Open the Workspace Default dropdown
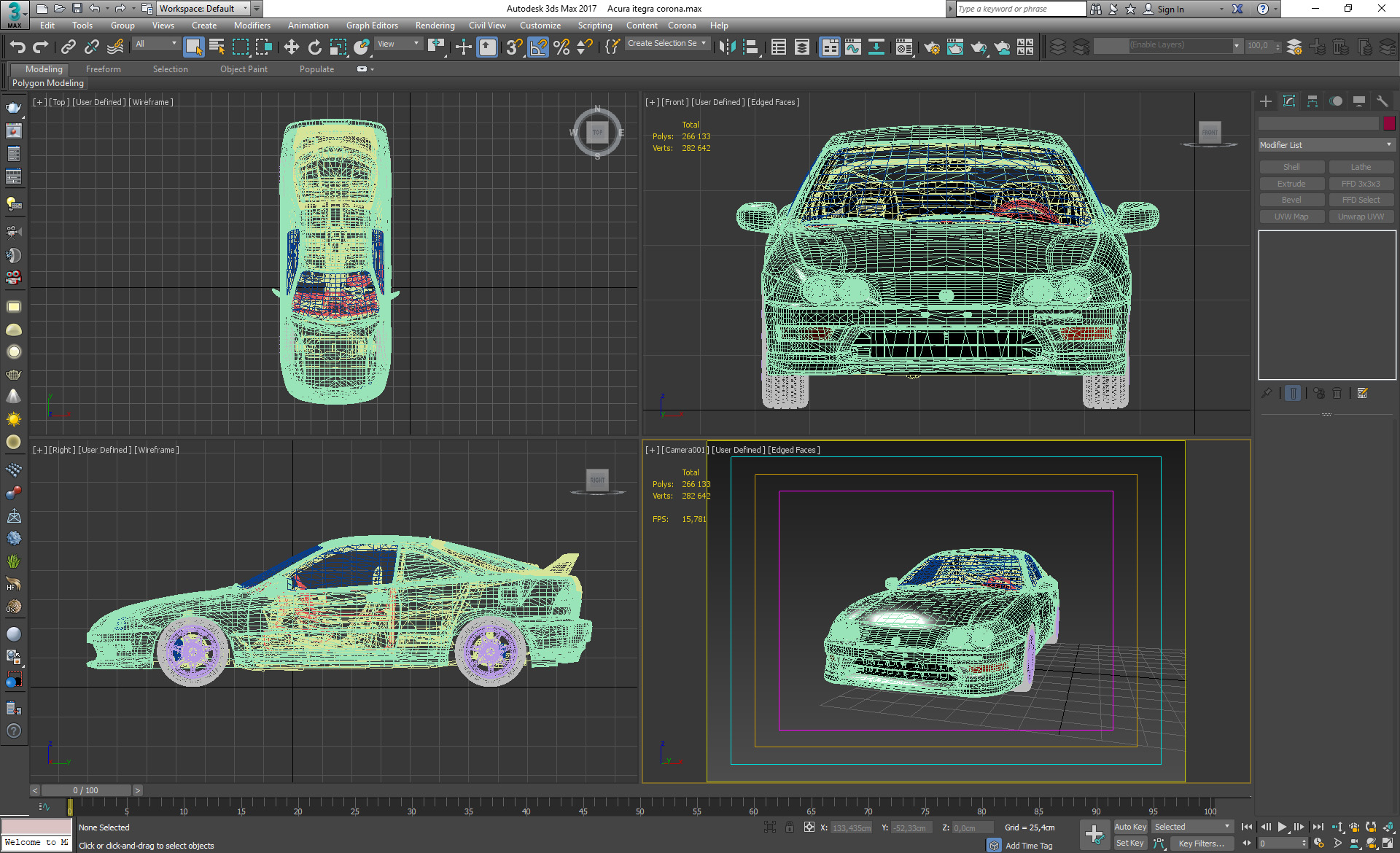1400x853 pixels. coord(204,9)
